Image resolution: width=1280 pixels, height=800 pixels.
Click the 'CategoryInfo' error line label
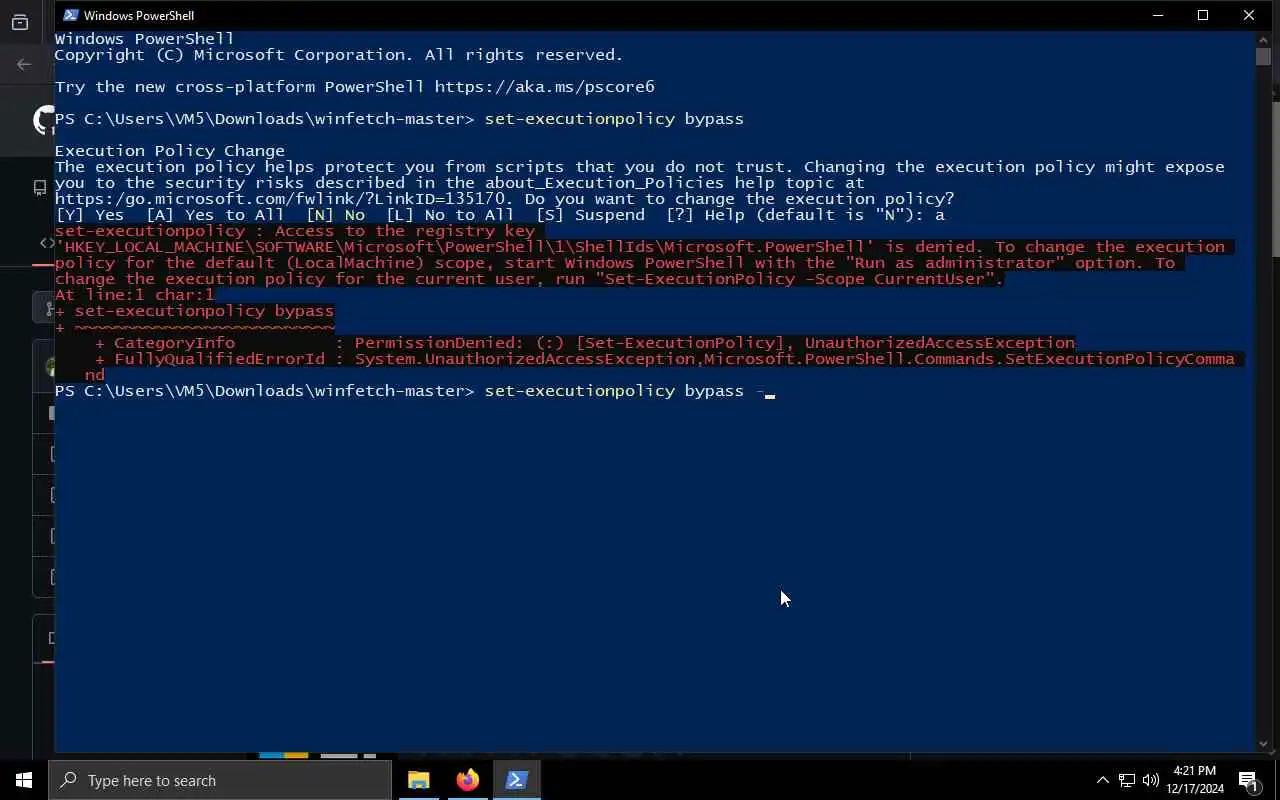click(175, 343)
